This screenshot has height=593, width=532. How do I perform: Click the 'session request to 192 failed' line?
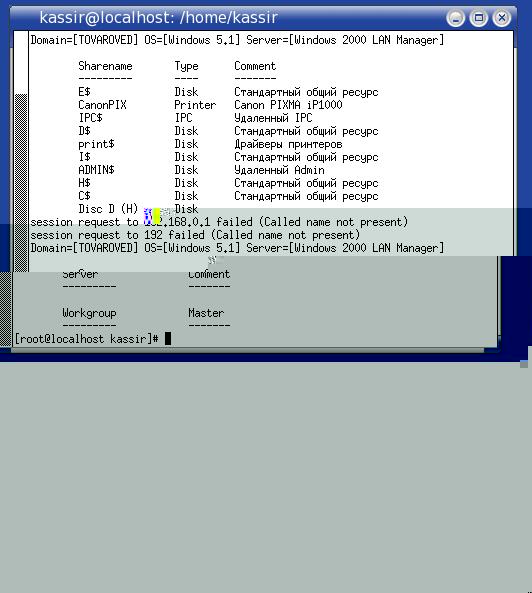pos(195,235)
